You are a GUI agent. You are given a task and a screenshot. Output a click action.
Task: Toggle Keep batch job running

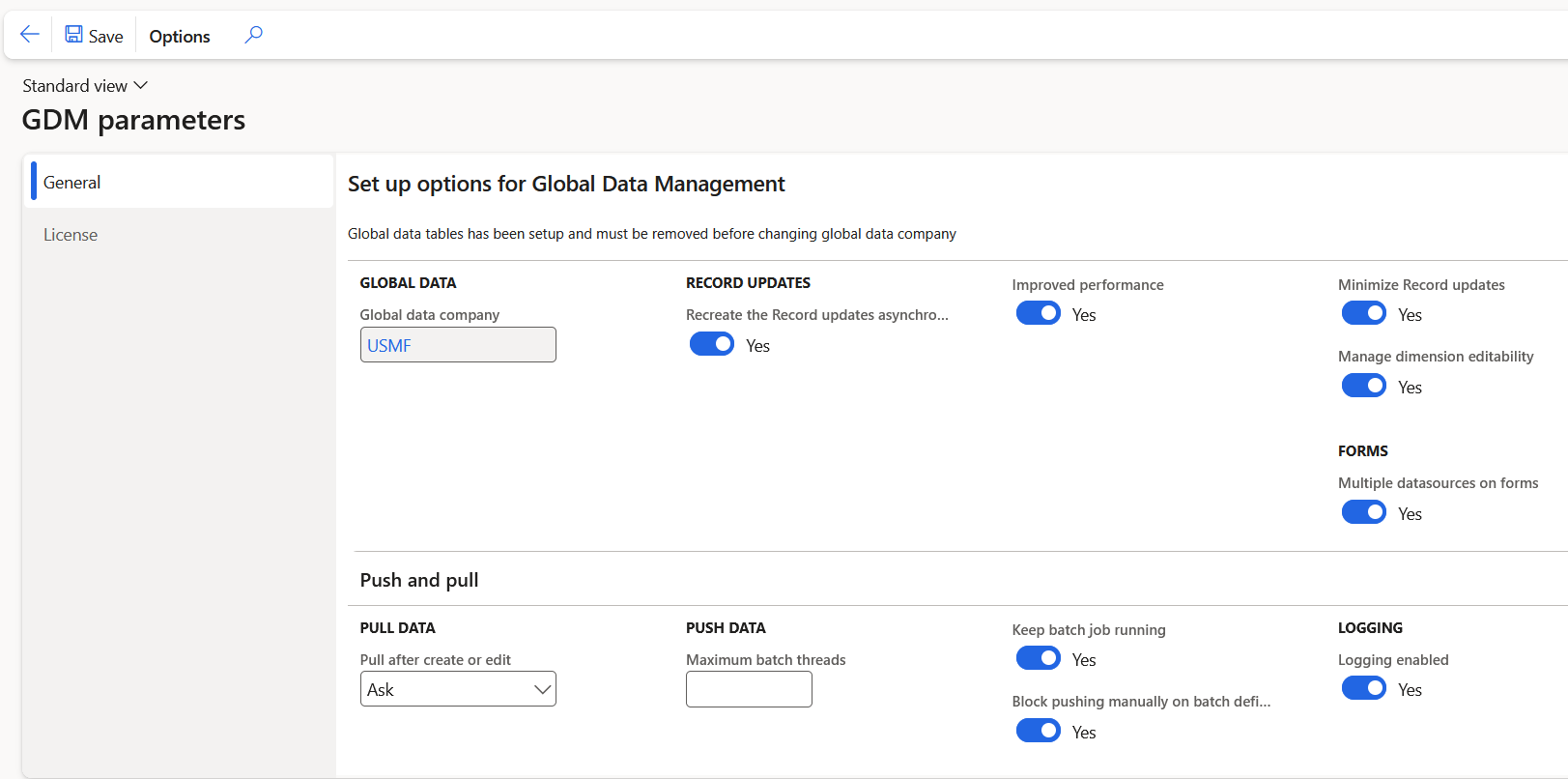click(1038, 658)
